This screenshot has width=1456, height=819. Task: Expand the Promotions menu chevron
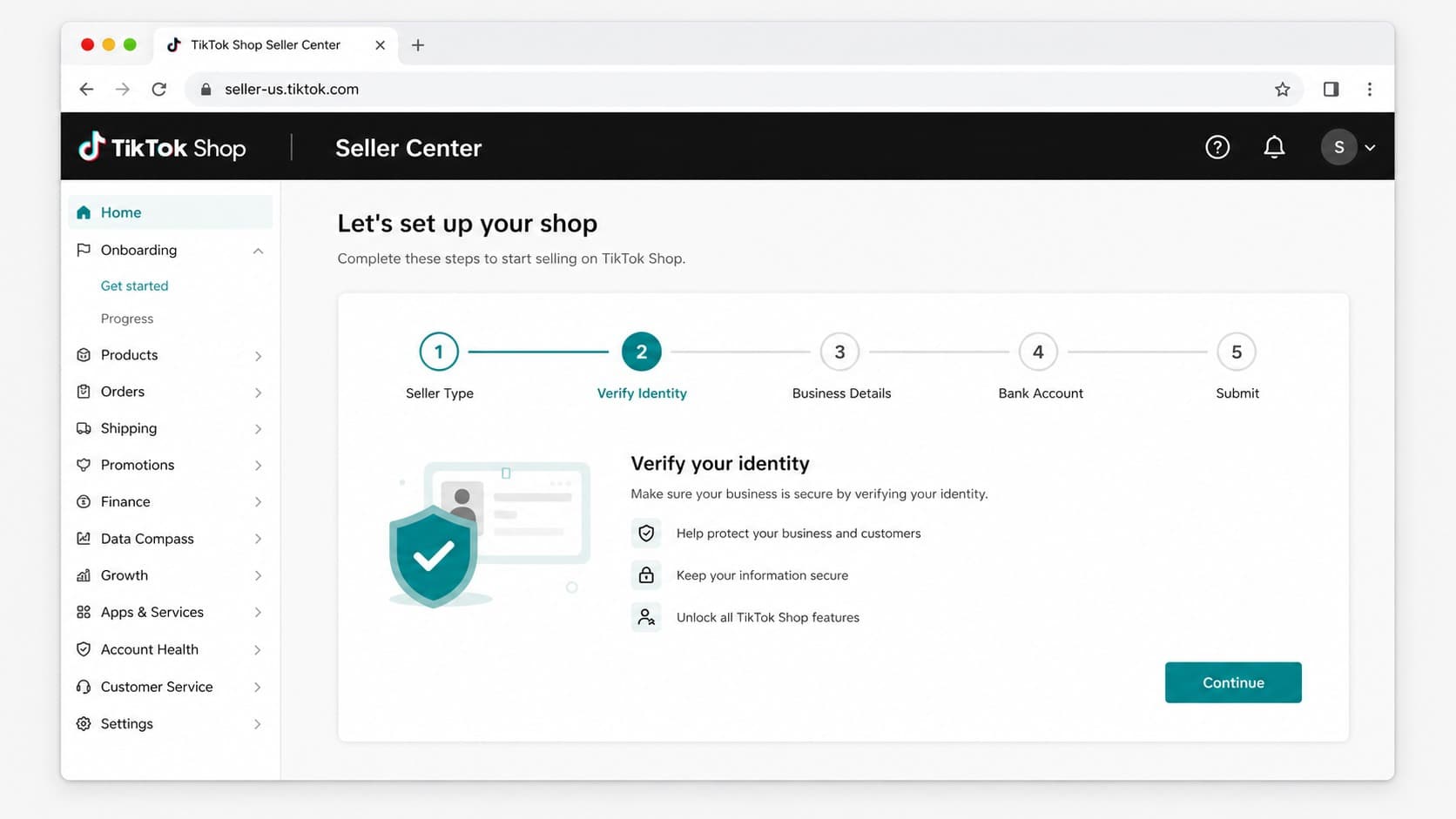(258, 466)
